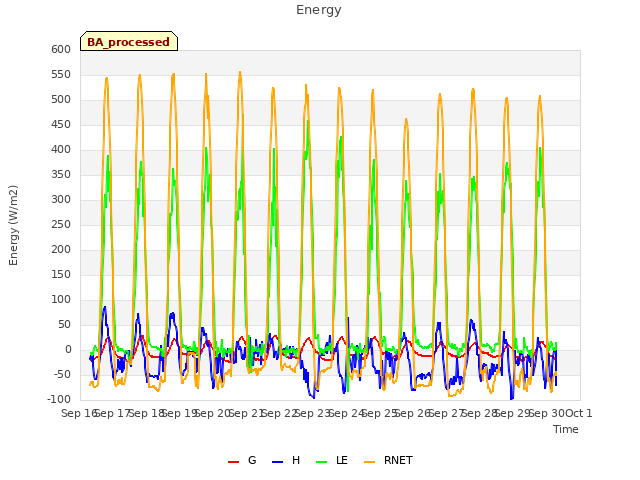Select the H legend label
The image size is (640, 480).
(x=296, y=460)
